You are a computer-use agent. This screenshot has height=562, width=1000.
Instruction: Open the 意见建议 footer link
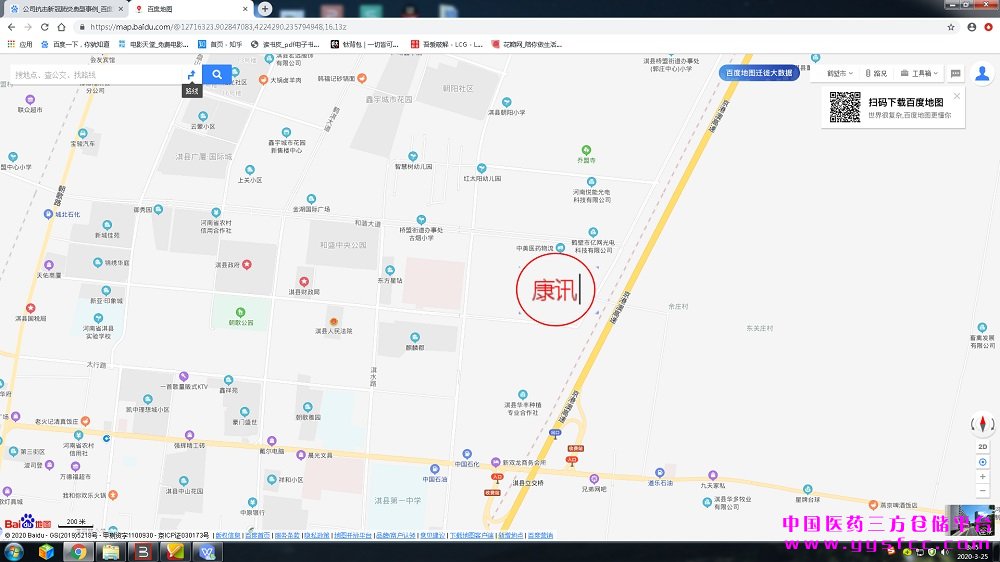point(432,535)
